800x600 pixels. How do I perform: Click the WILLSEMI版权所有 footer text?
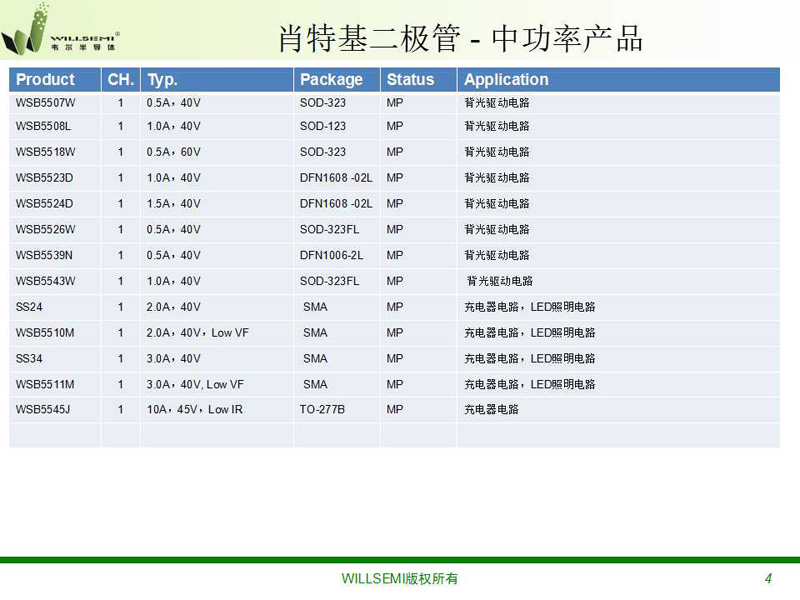[399, 579]
